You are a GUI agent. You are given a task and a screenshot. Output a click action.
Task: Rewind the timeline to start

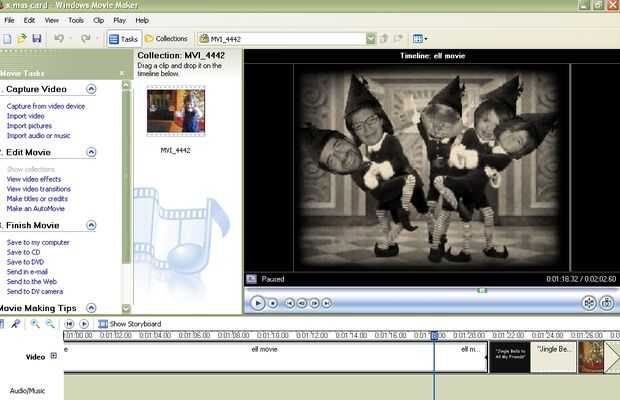(69, 324)
